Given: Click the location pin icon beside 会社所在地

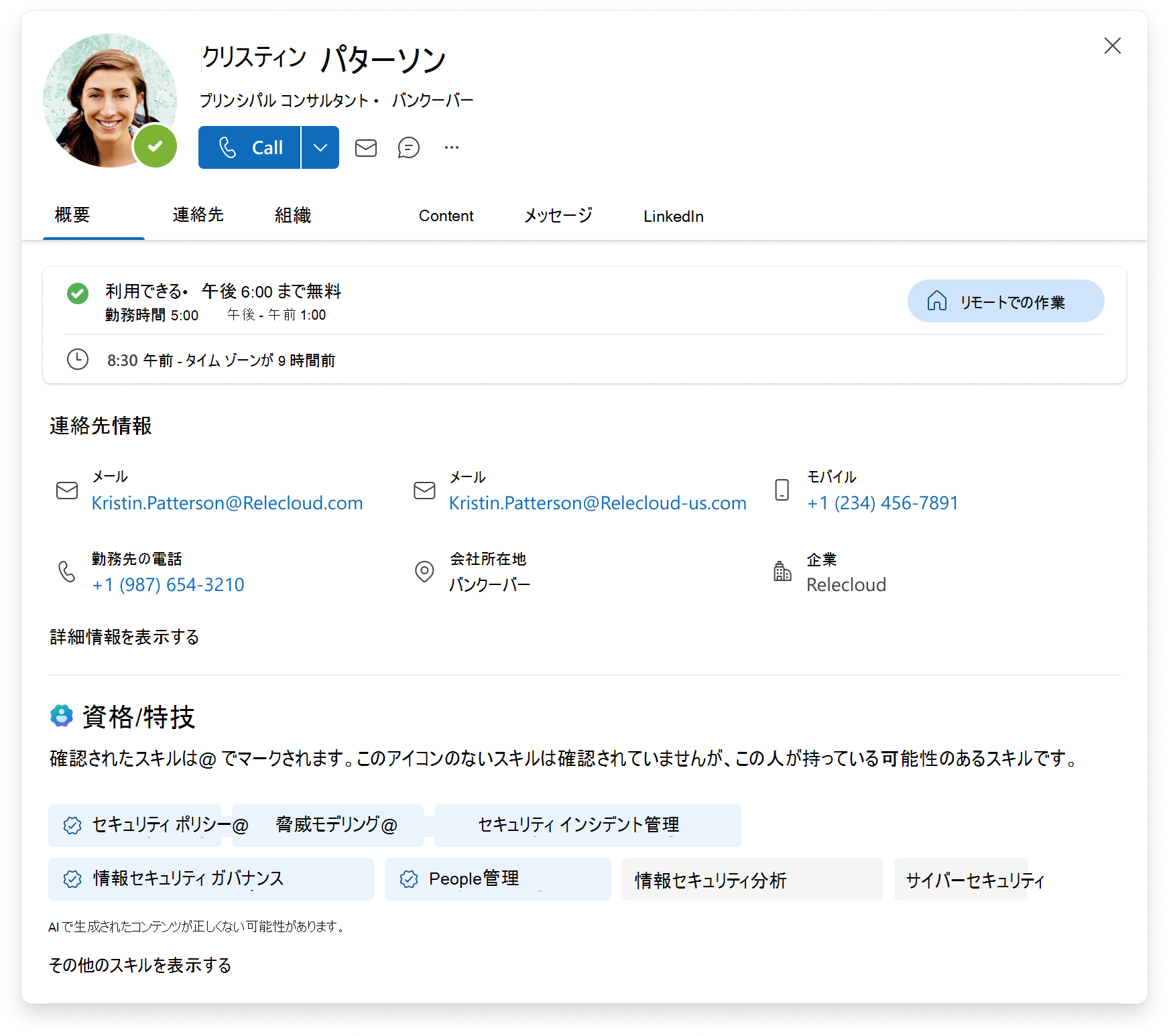Looking at the screenshot, I should click(x=424, y=572).
